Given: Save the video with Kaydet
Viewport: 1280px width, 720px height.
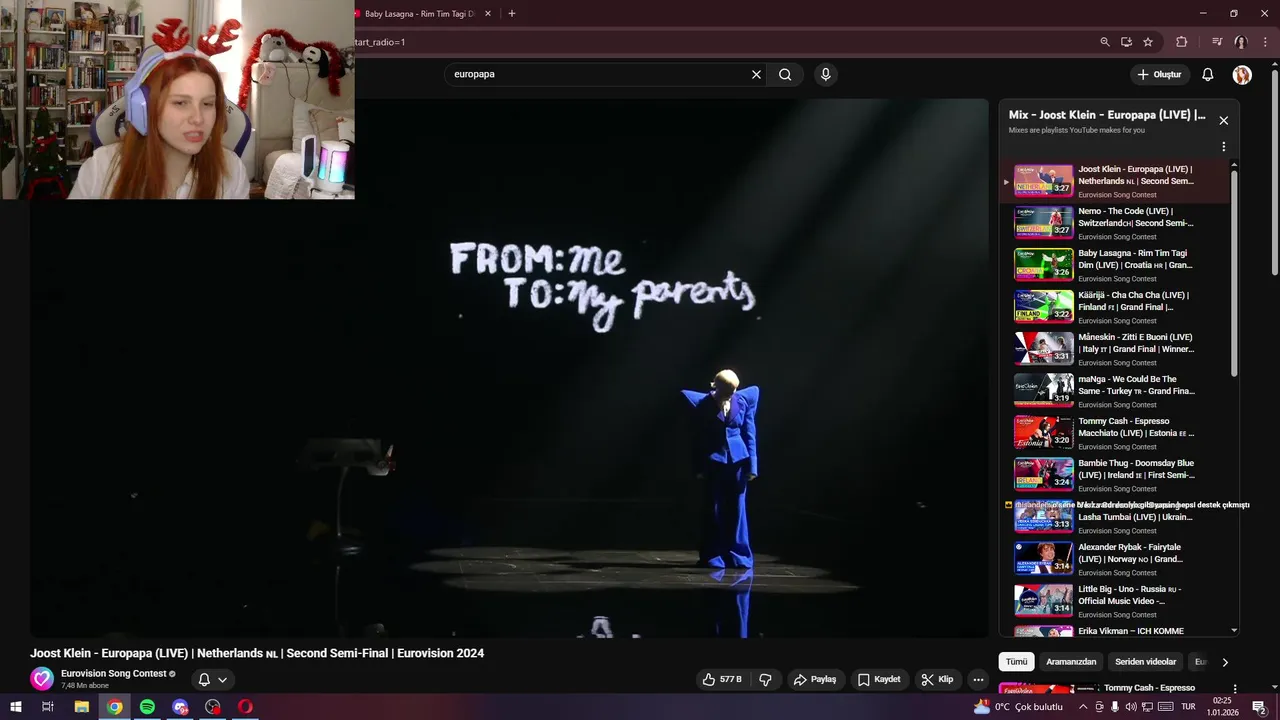Looking at the screenshot, I should tap(879, 679).
